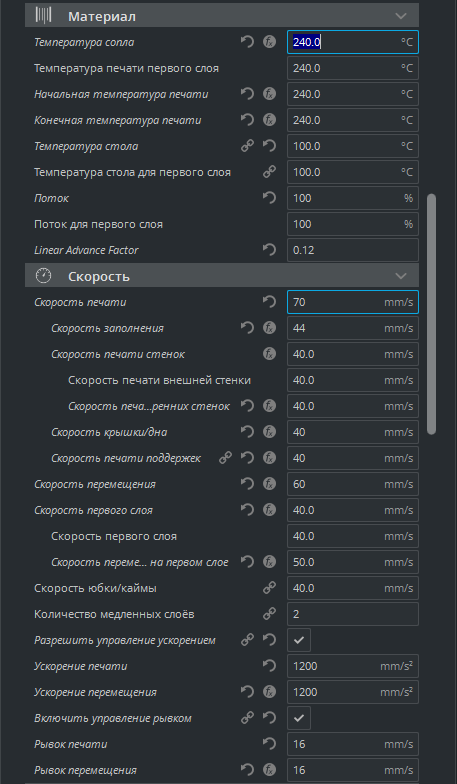
Task: Reset inner walls speed (Скорость печа...ренних стенок)
Action: click(248, 406)
